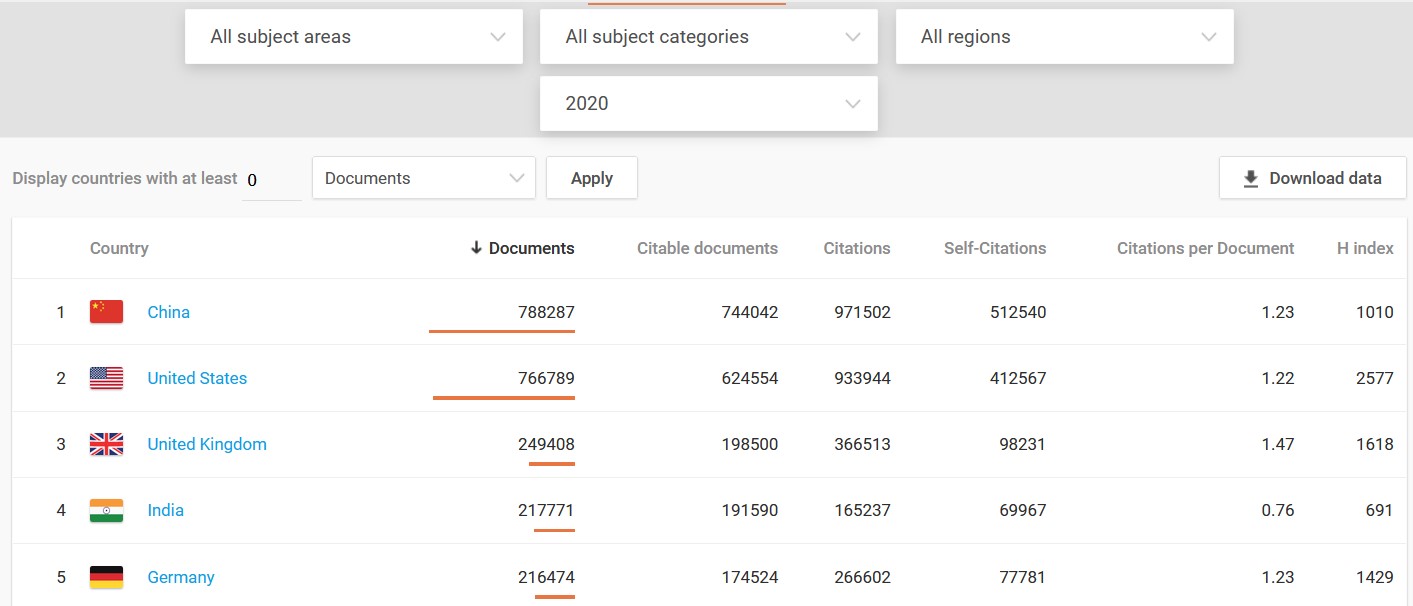
Task: Open the All subject categories dropdown
Action: 709,37
